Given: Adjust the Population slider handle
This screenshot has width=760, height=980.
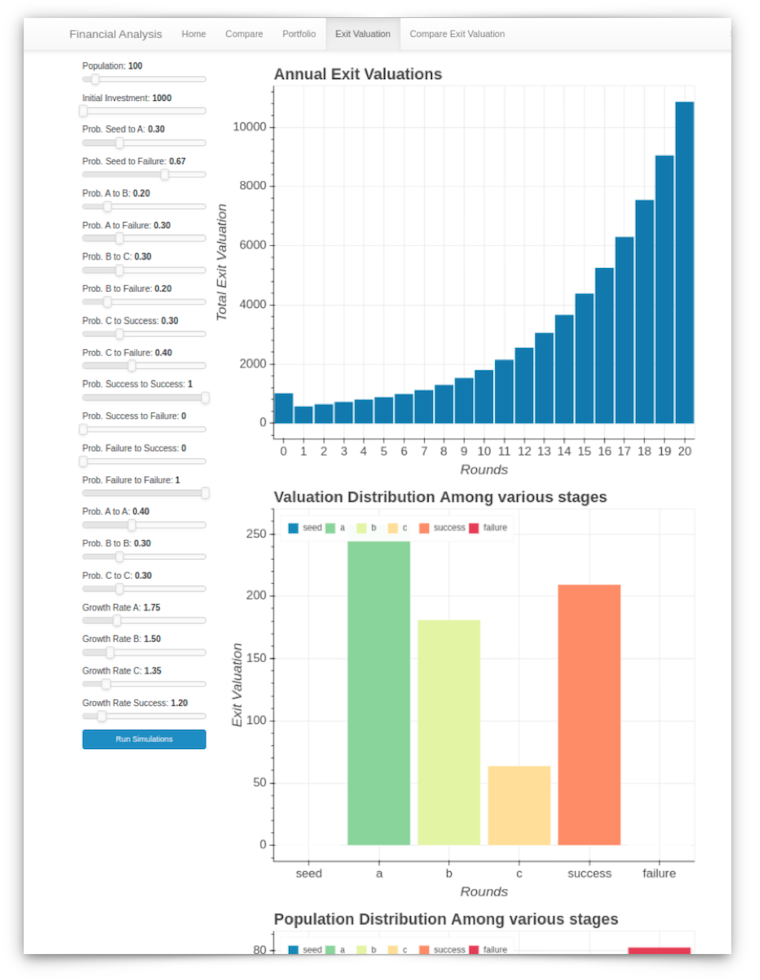Looking at the screenshot, I should [x=95, y=79].
